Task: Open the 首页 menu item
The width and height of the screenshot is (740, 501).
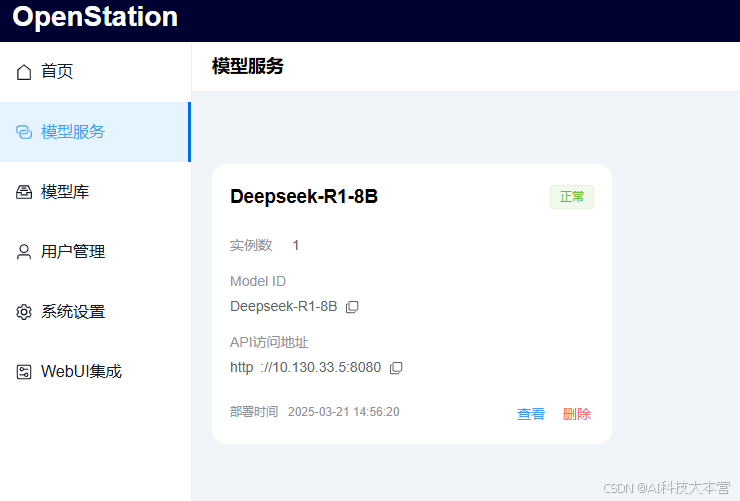Action: [95, 72]
